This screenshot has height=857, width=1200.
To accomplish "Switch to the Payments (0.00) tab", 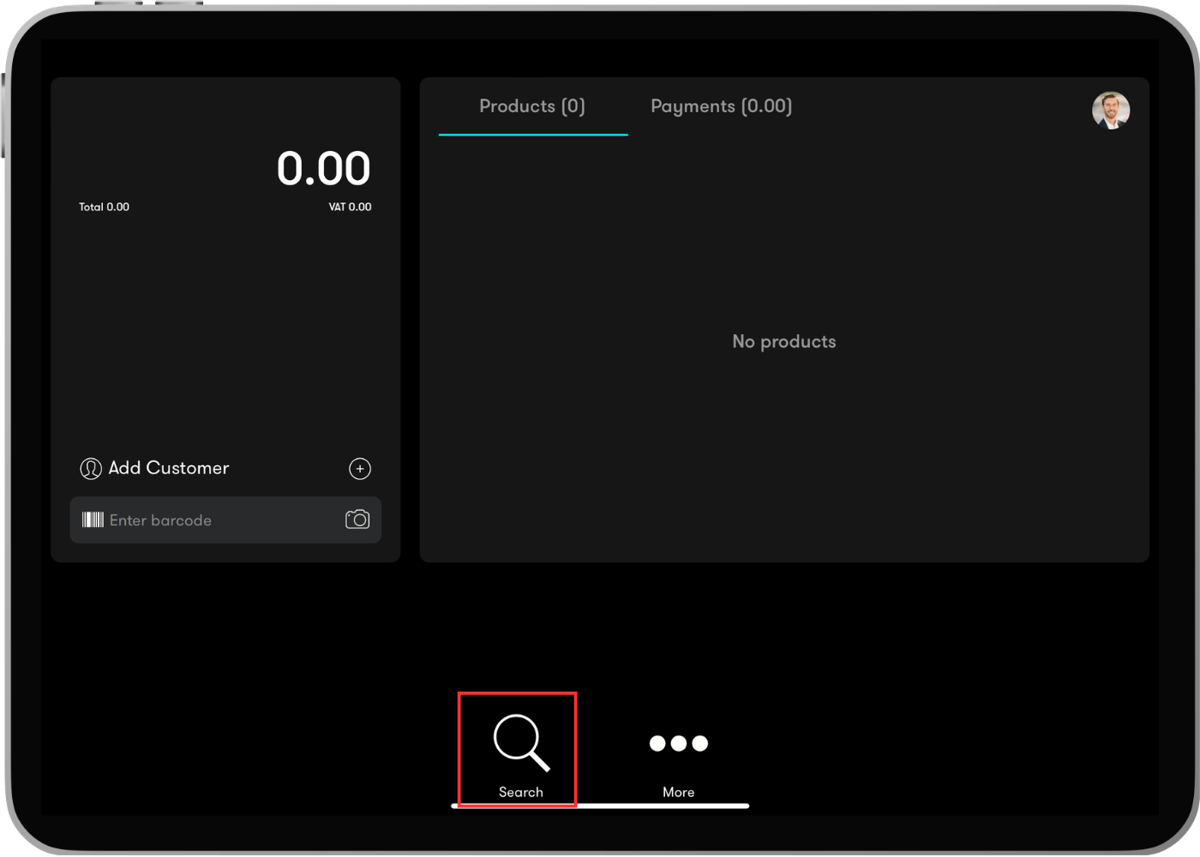I will coord(721,106).
